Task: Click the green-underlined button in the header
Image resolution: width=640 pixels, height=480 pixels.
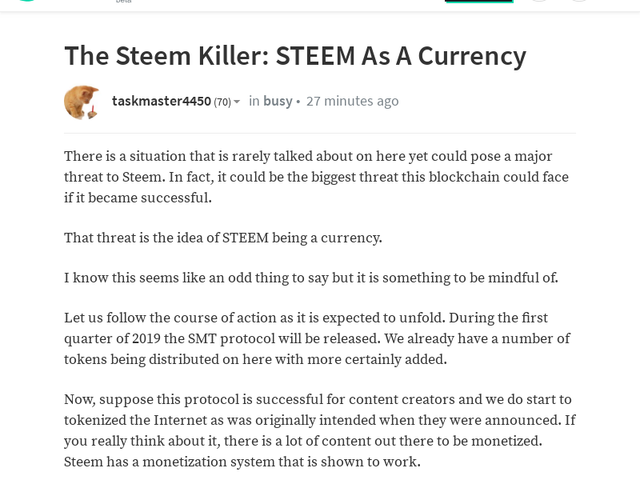Action: click(x=478, y=1)
